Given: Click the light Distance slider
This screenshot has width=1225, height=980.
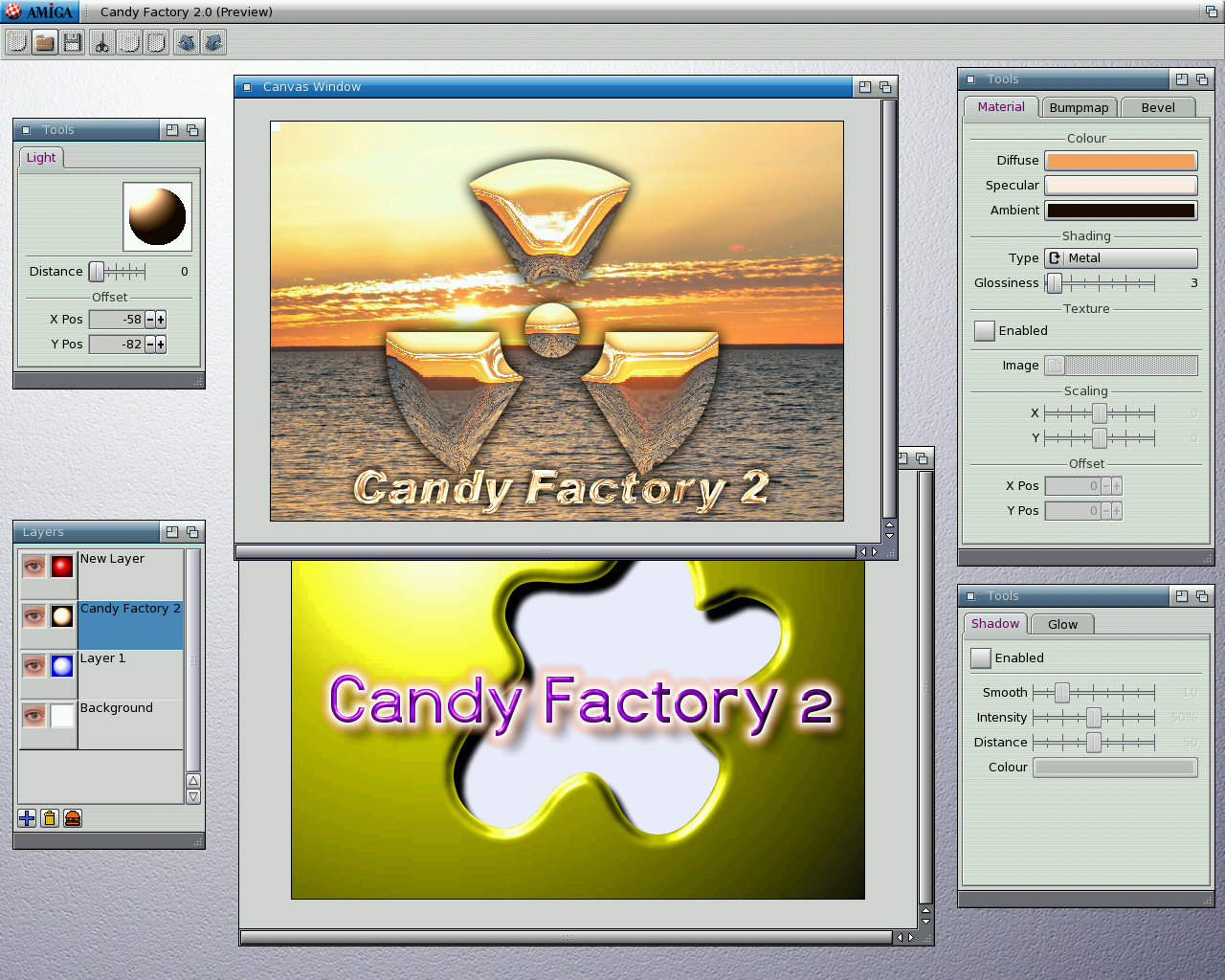Looking at the screenshot, I should [117, 272].
